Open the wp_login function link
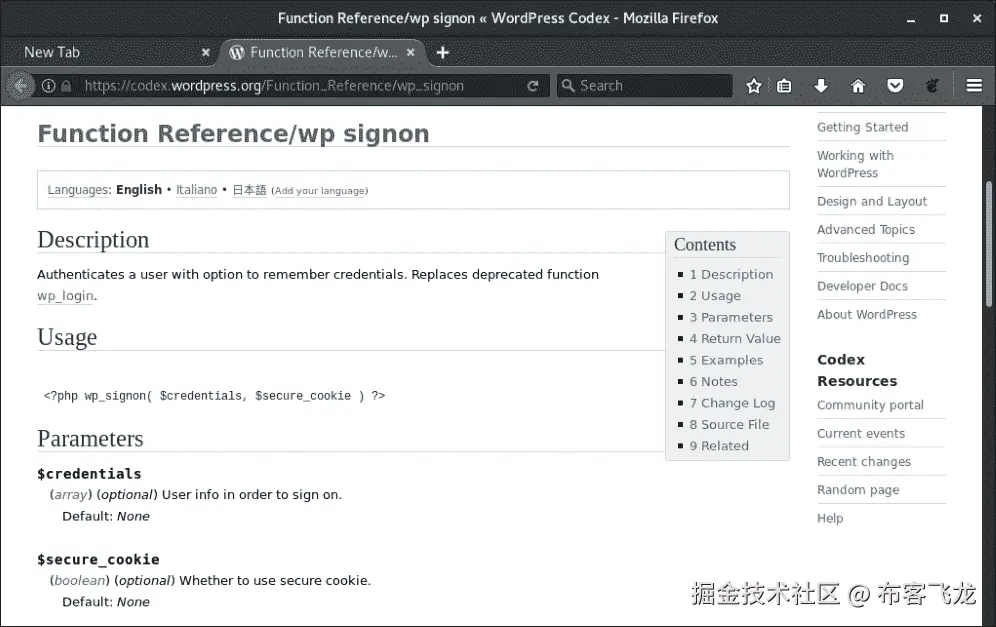This screenshot has height=627, width=996. pos(65,296)
